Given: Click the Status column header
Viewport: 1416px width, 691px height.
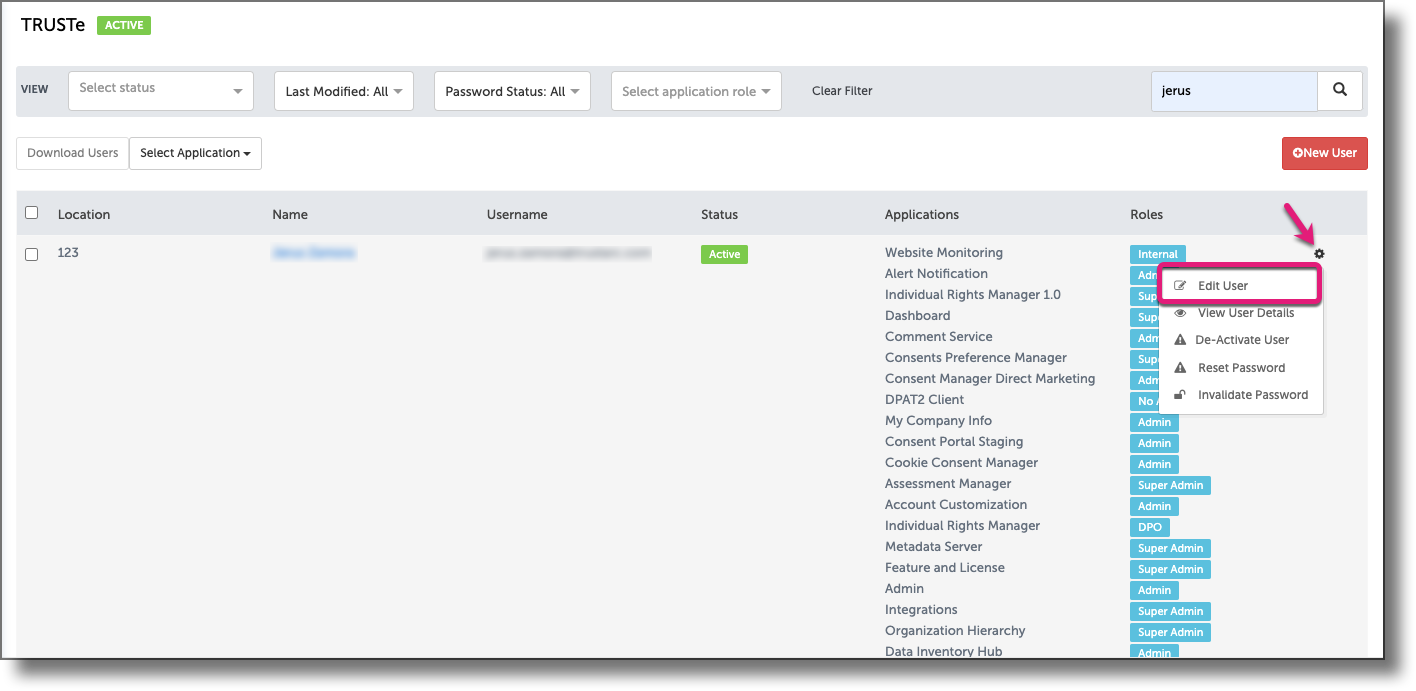Looking at the screenshot, I should [x=719, y=214].
